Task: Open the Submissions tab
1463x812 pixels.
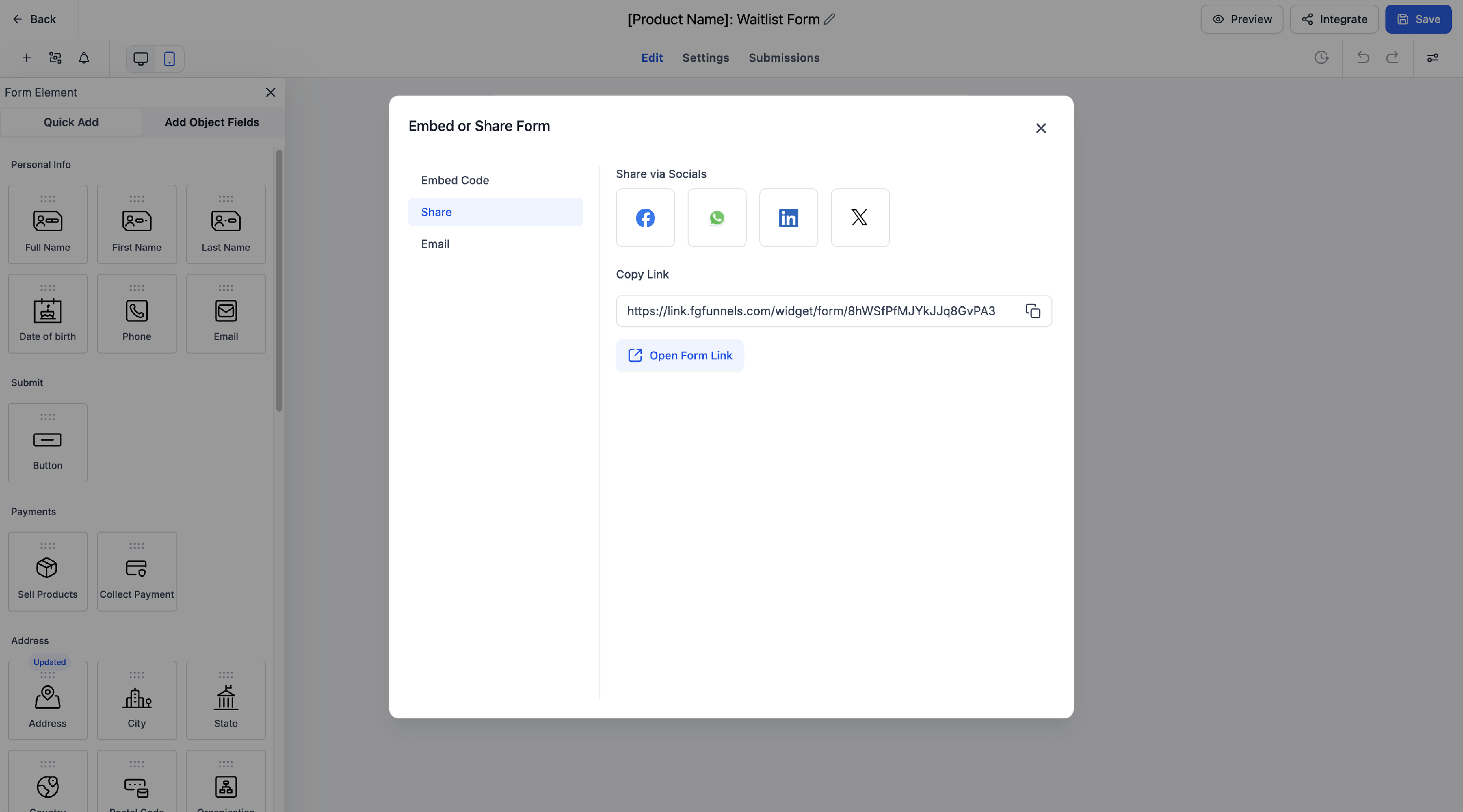Action: [x=784, y=58]
